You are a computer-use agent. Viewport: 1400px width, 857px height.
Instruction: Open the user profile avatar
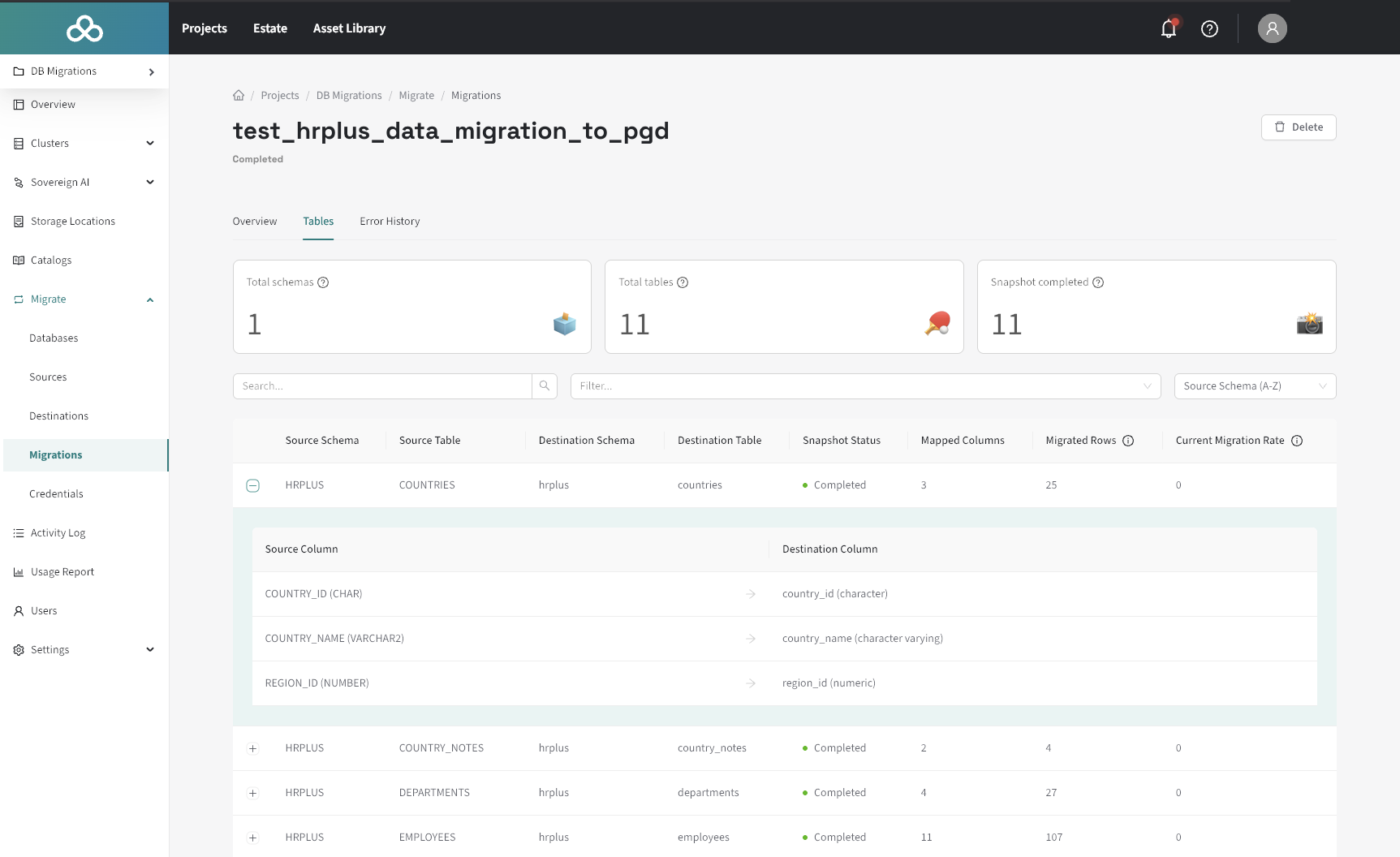click(x=1272, y=28)
